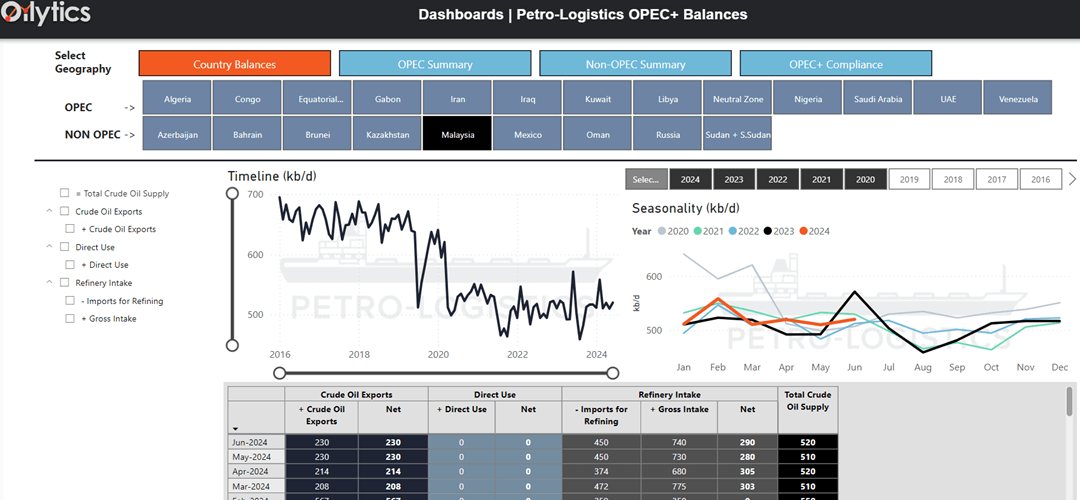Select Libya country button
1080x500 pixels.
[x=667, y=98]
